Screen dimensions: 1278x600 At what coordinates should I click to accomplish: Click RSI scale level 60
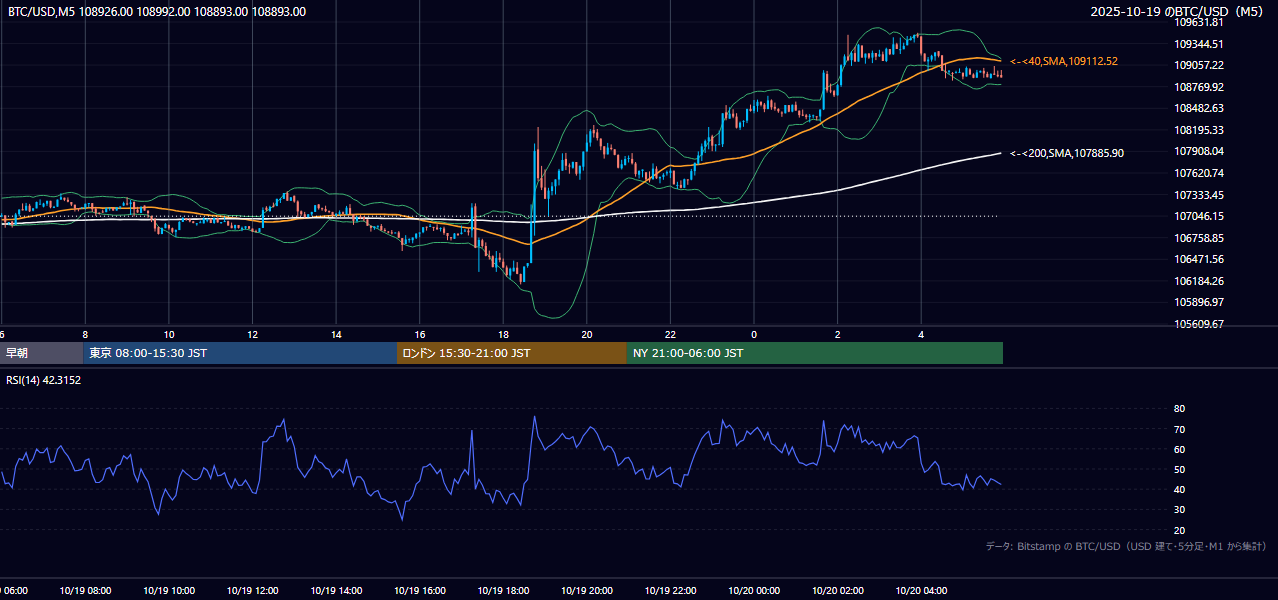[x=1179, y=449]
